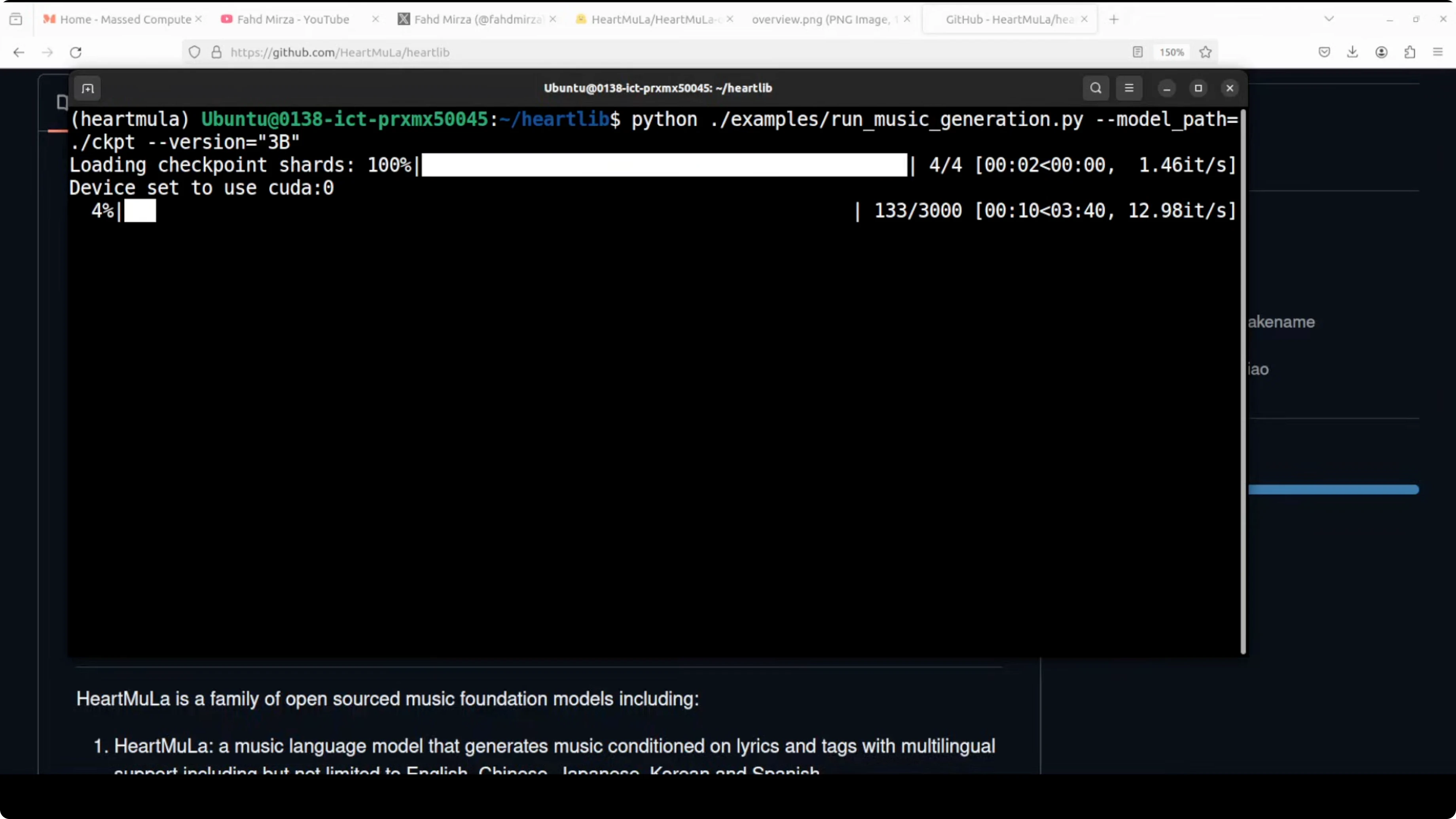
Task: Add a new terminal tab
Action: (87, 89)
